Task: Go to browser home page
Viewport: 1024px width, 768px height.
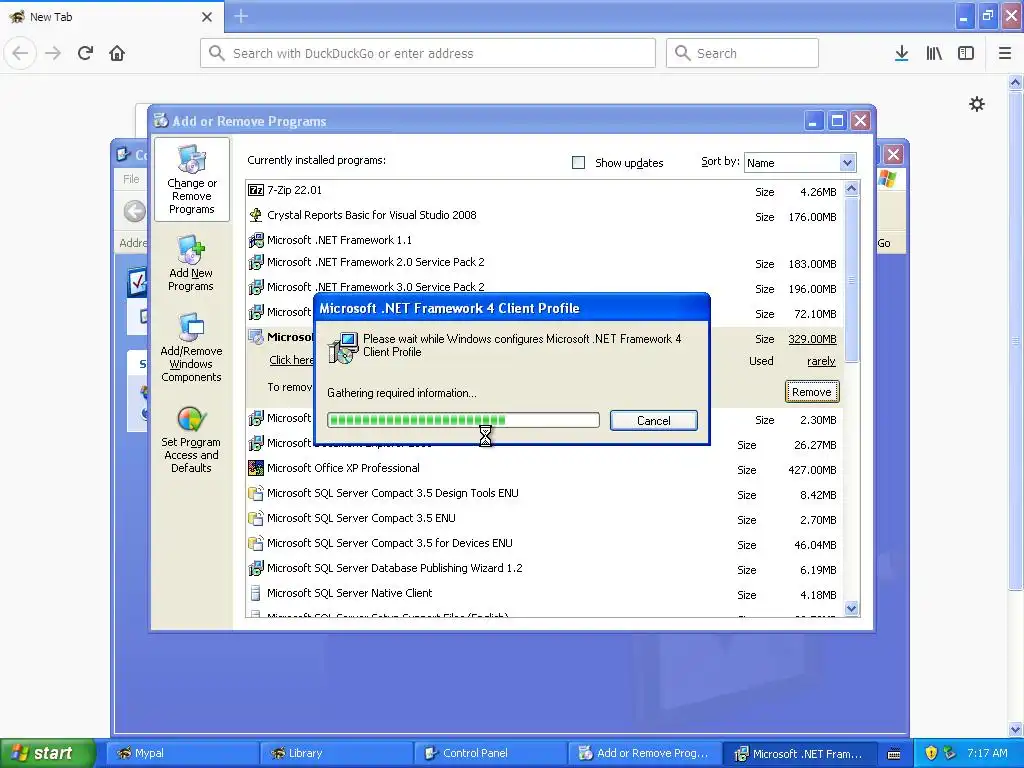Action: pyautogui.click(x=117, y=53)
